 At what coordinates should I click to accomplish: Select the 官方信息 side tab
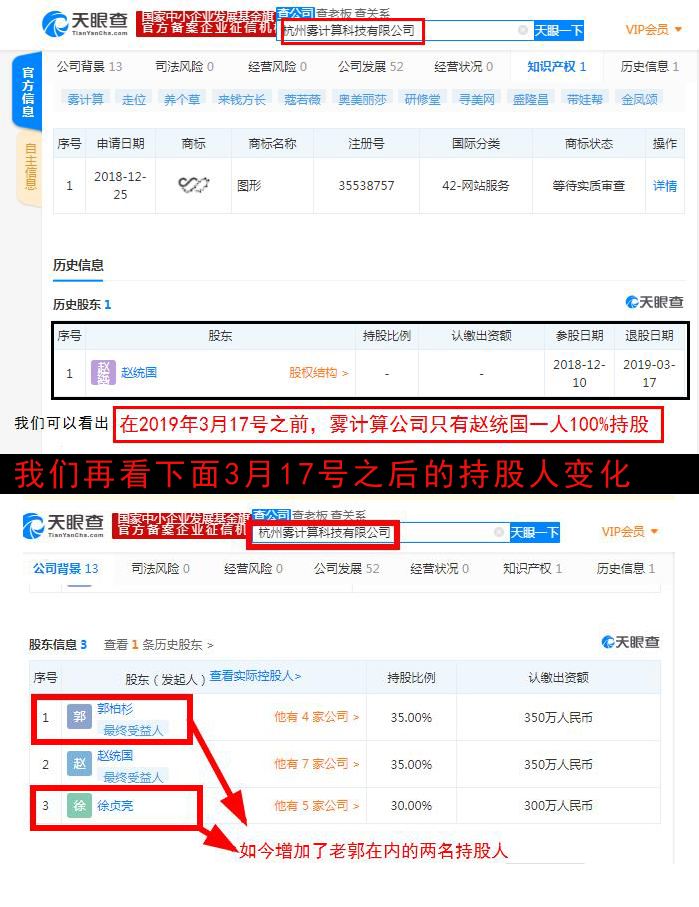(27, 91)
